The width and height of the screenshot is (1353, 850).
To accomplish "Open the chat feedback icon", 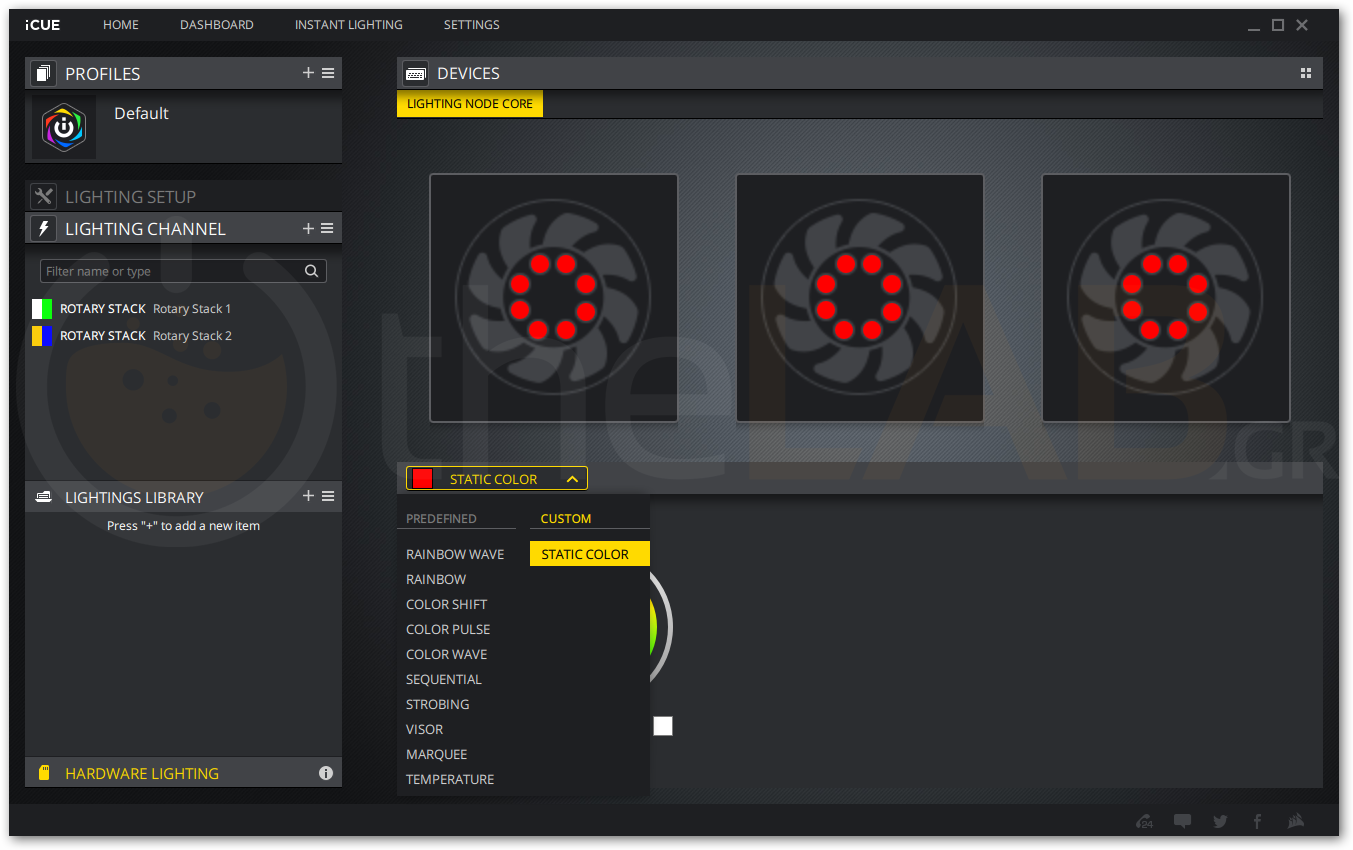I will tap(1183, 821).
